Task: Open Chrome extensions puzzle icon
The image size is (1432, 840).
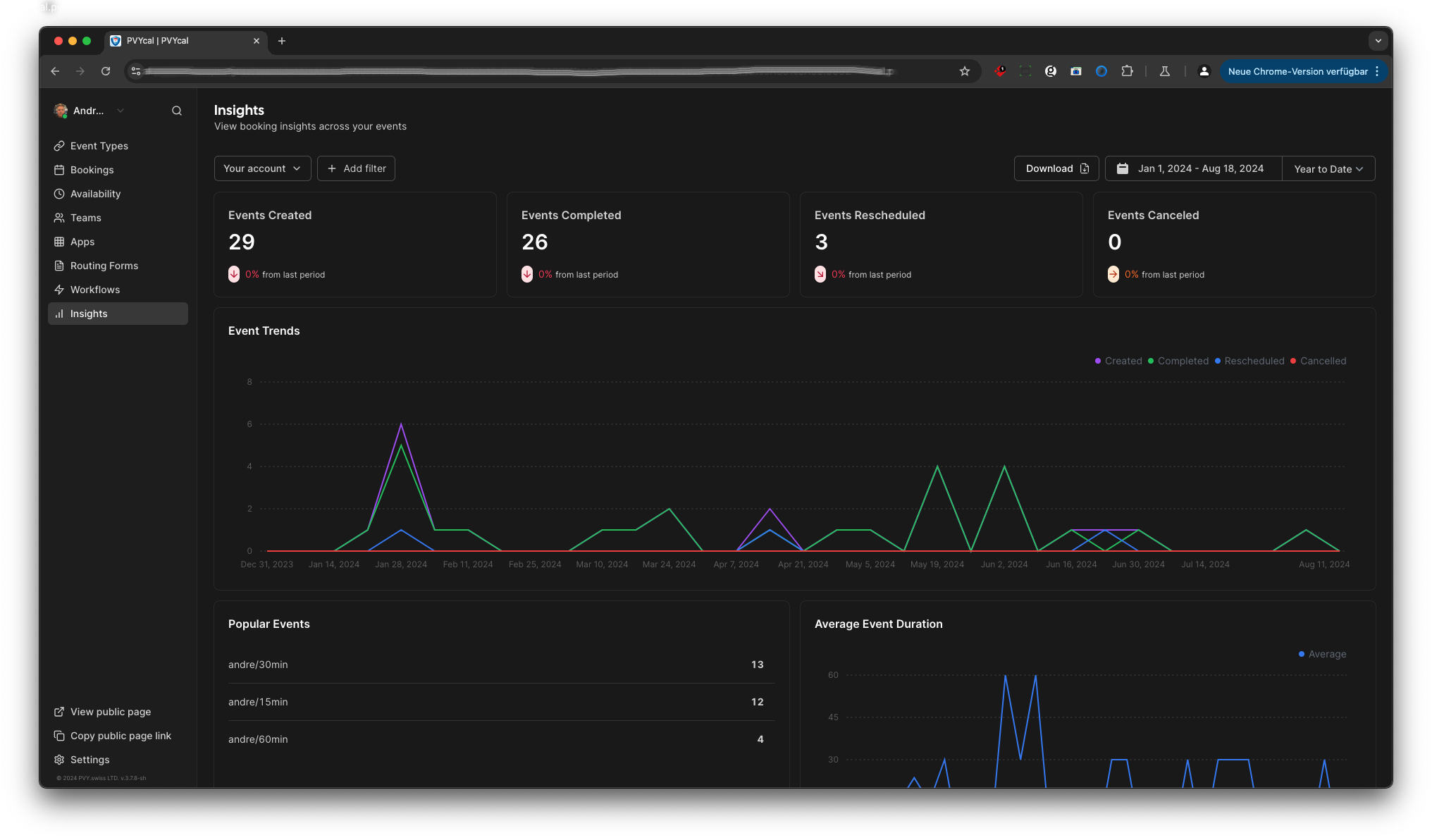Action: [x=1127, y=71]
